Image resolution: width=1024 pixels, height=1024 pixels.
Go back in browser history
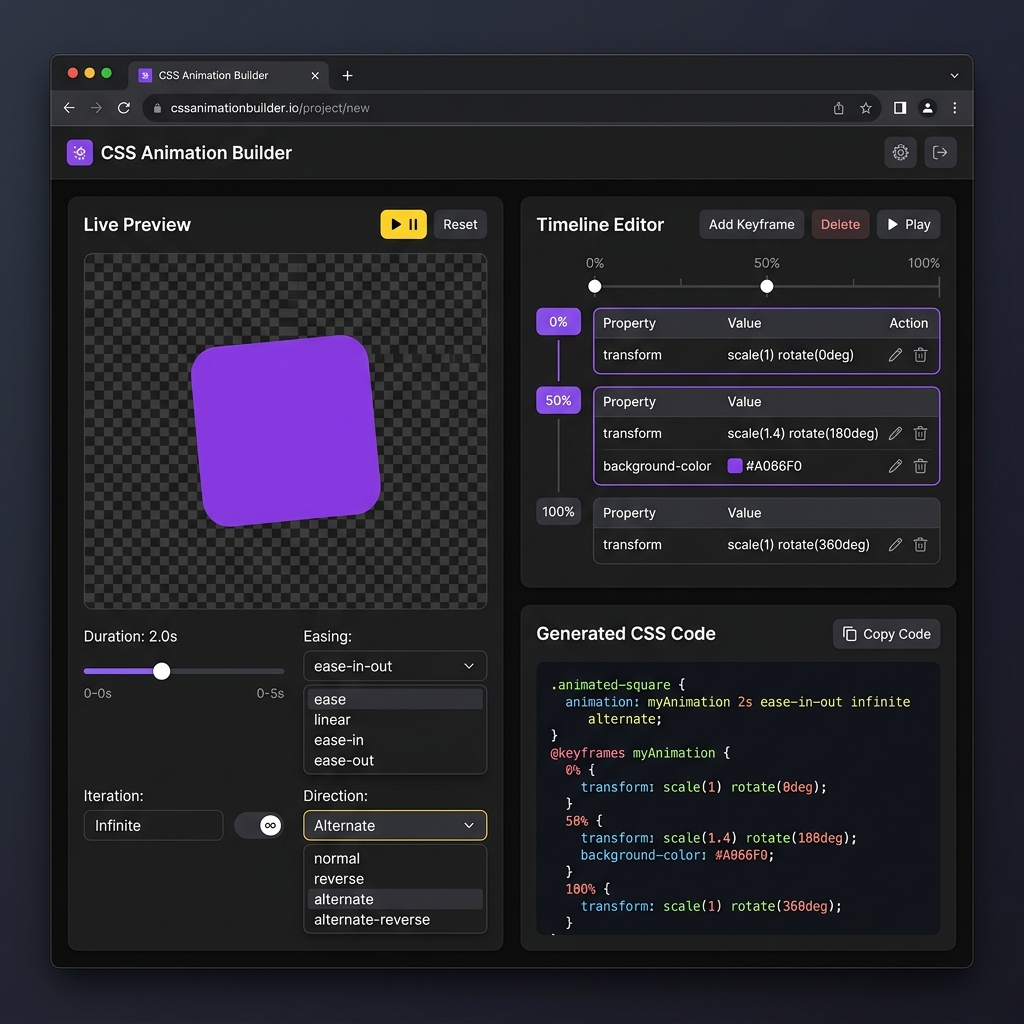pyautogui.click(x=69, y=108)
